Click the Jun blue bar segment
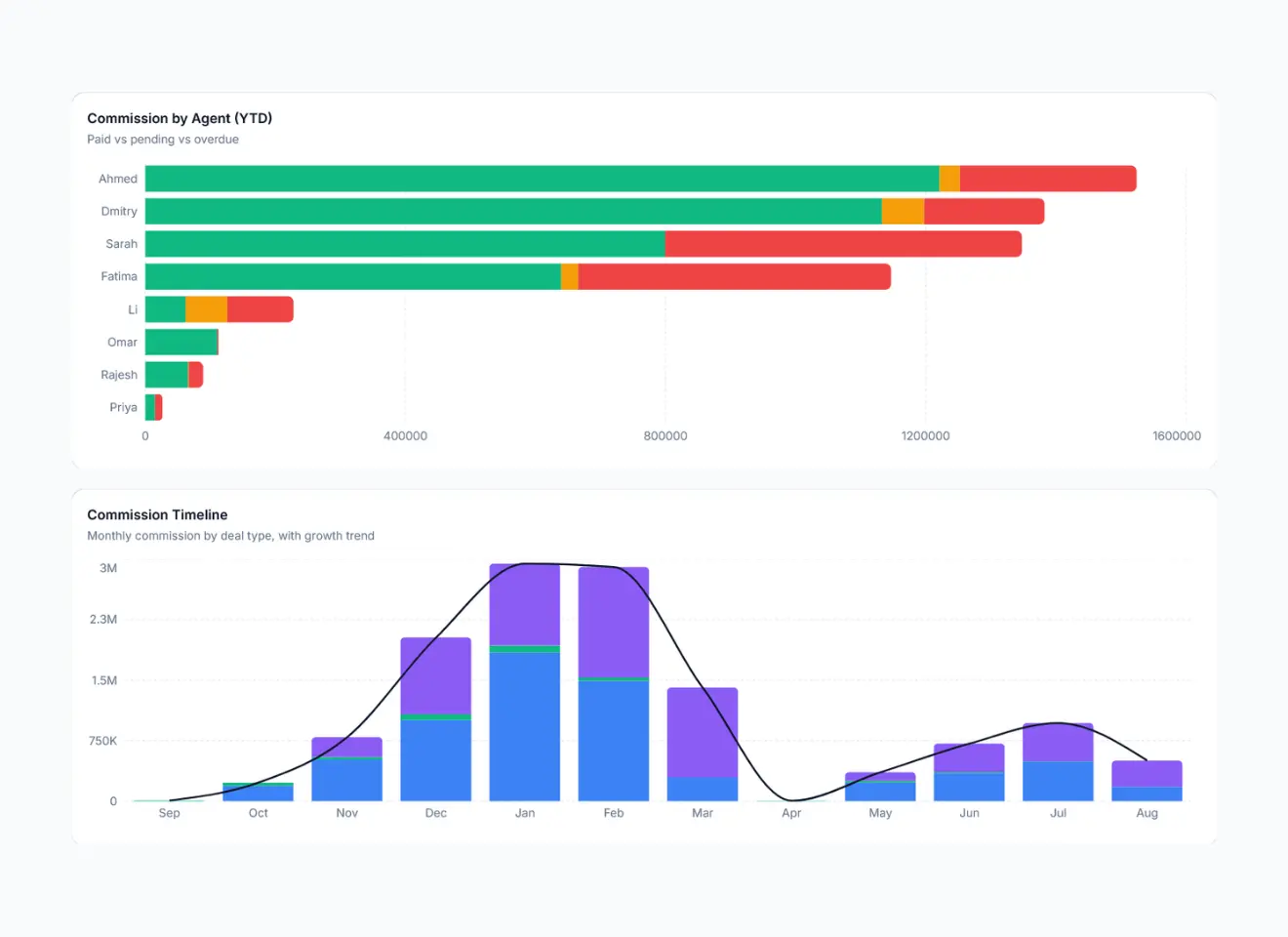 [x=969, y=788]
